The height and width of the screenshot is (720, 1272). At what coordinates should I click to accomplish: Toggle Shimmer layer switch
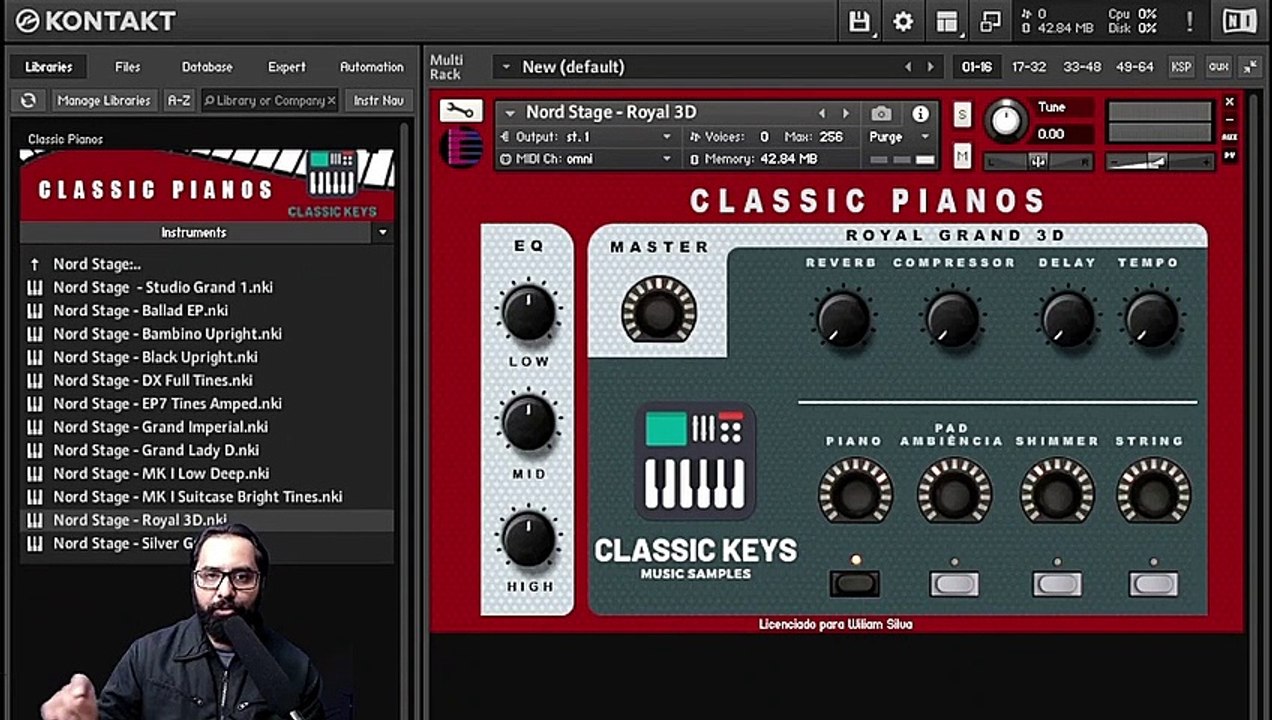1056,583
